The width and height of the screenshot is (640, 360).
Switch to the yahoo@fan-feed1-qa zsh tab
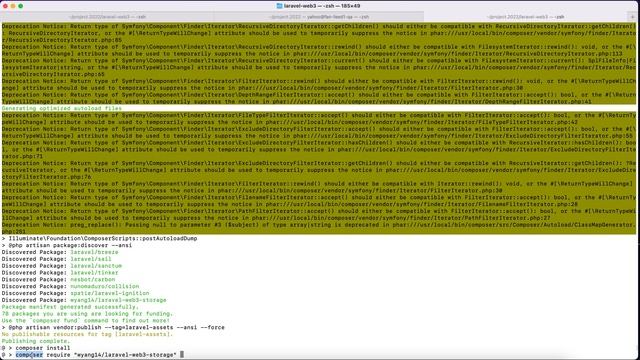(319, 17)
